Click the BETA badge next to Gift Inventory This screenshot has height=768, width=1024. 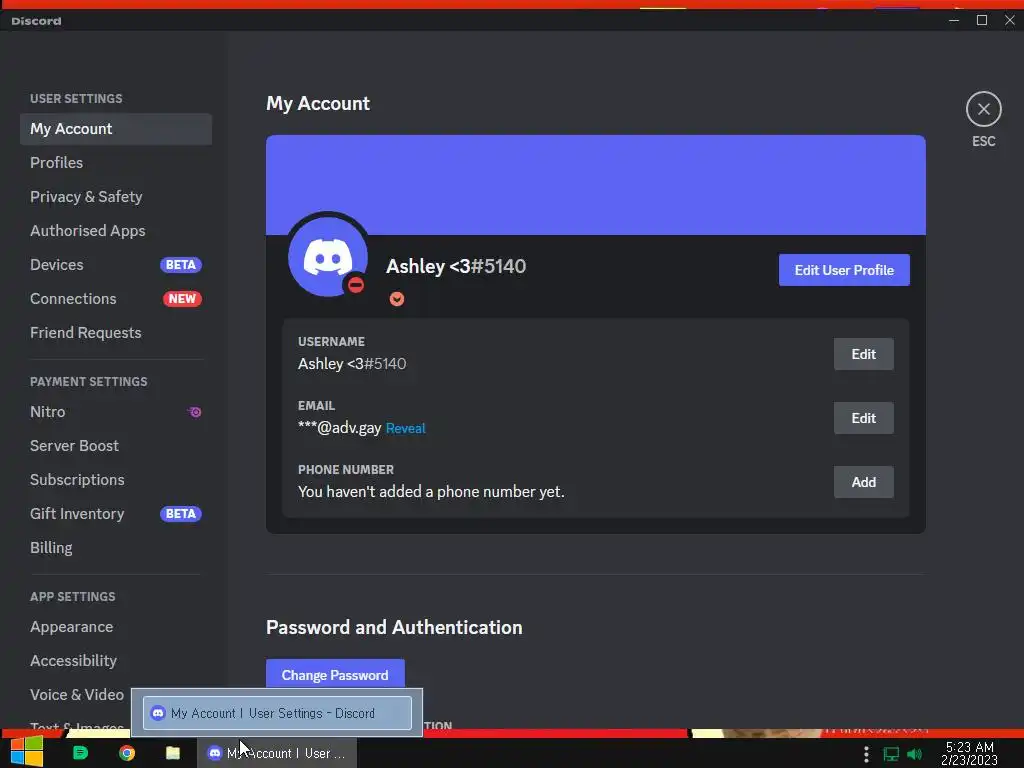pos(181,514)
